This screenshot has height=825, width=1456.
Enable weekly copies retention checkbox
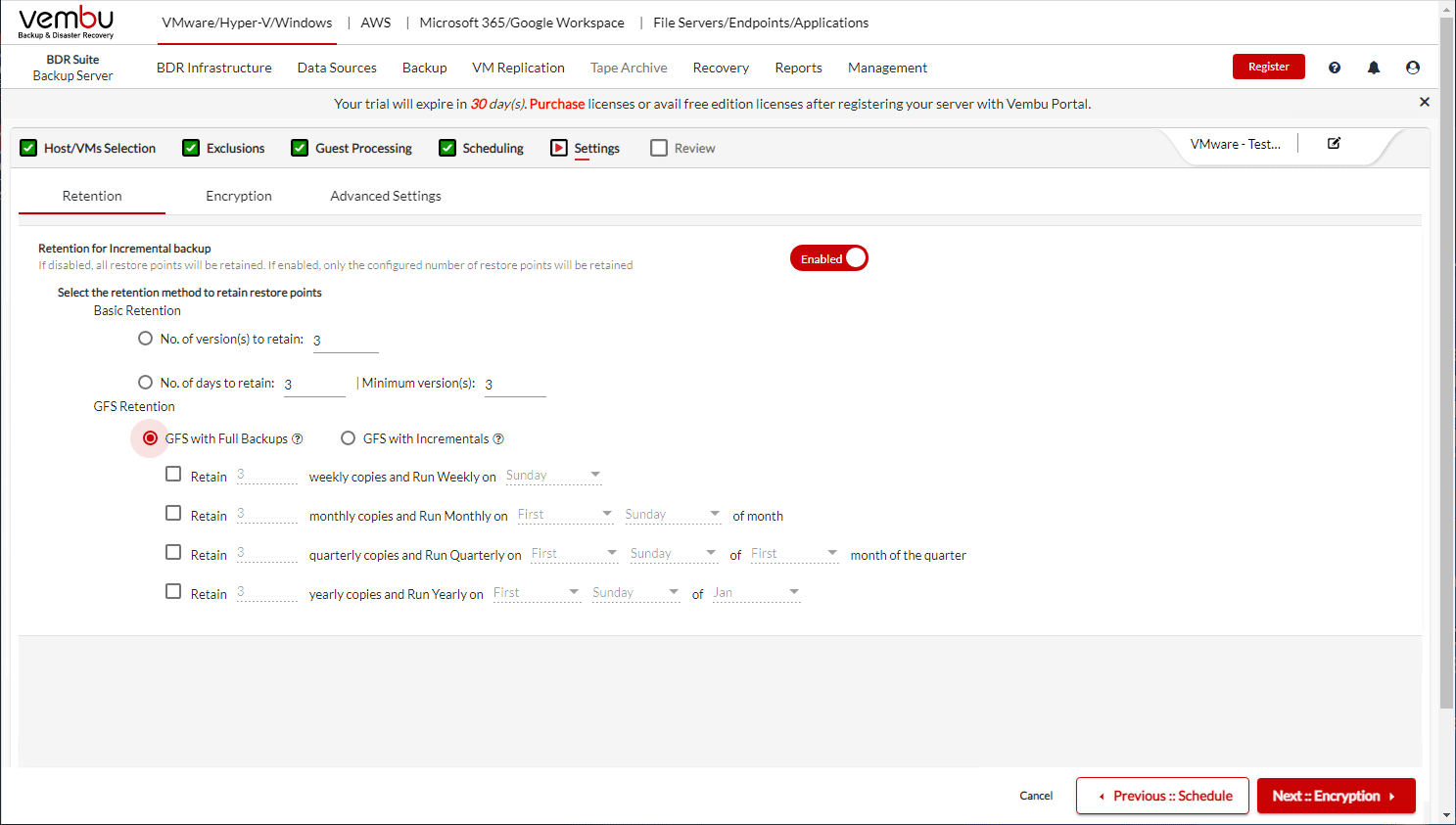click(173, 475)
